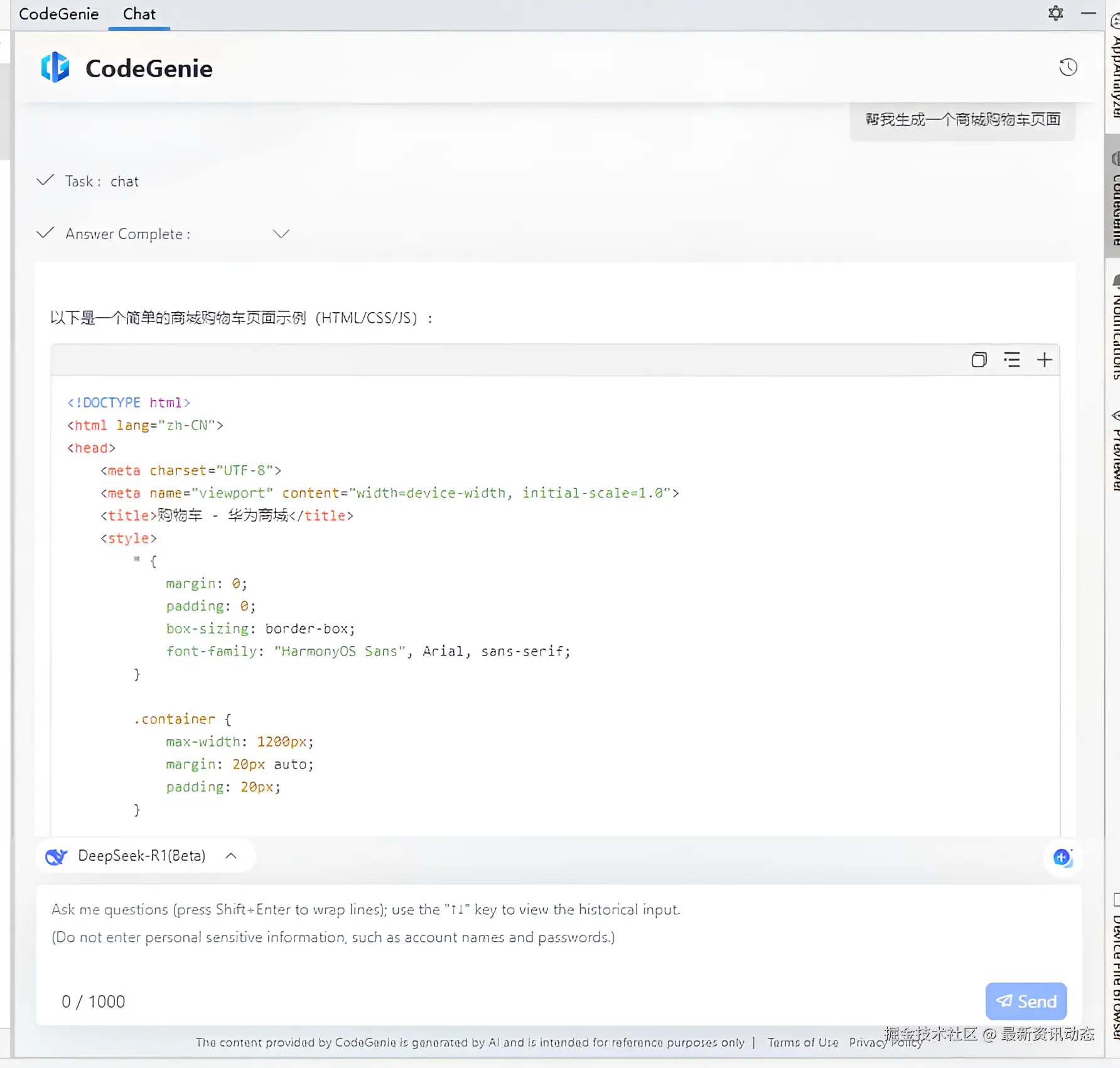This screenshot has width=1120, height=1068.
Task: Click the "Task : chat" status line
Action: (102, 181)
